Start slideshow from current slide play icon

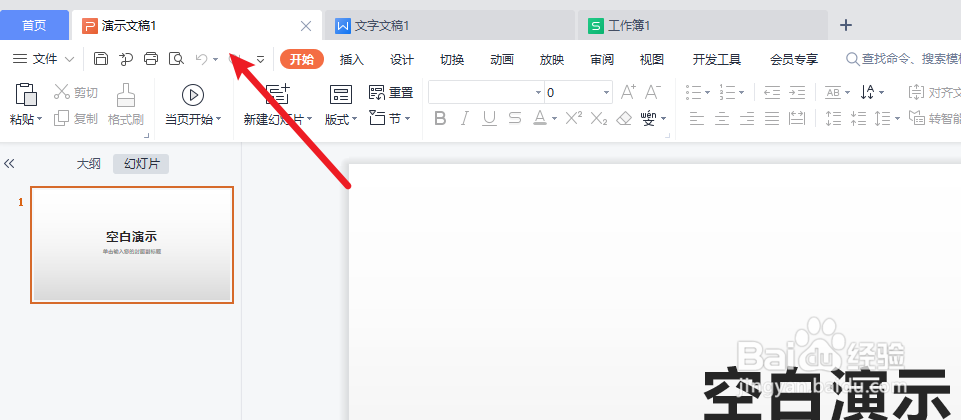192,95
